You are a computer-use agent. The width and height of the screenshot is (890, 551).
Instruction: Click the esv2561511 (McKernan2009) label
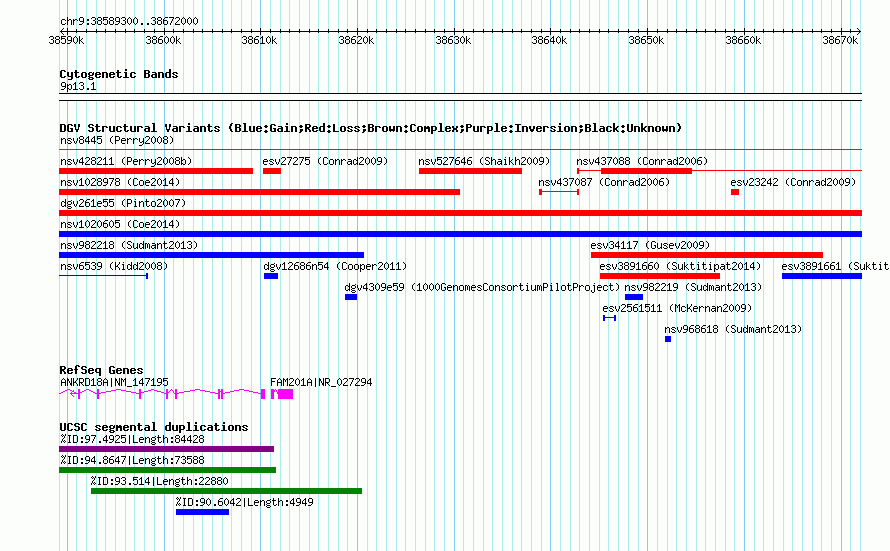point(677,308)
